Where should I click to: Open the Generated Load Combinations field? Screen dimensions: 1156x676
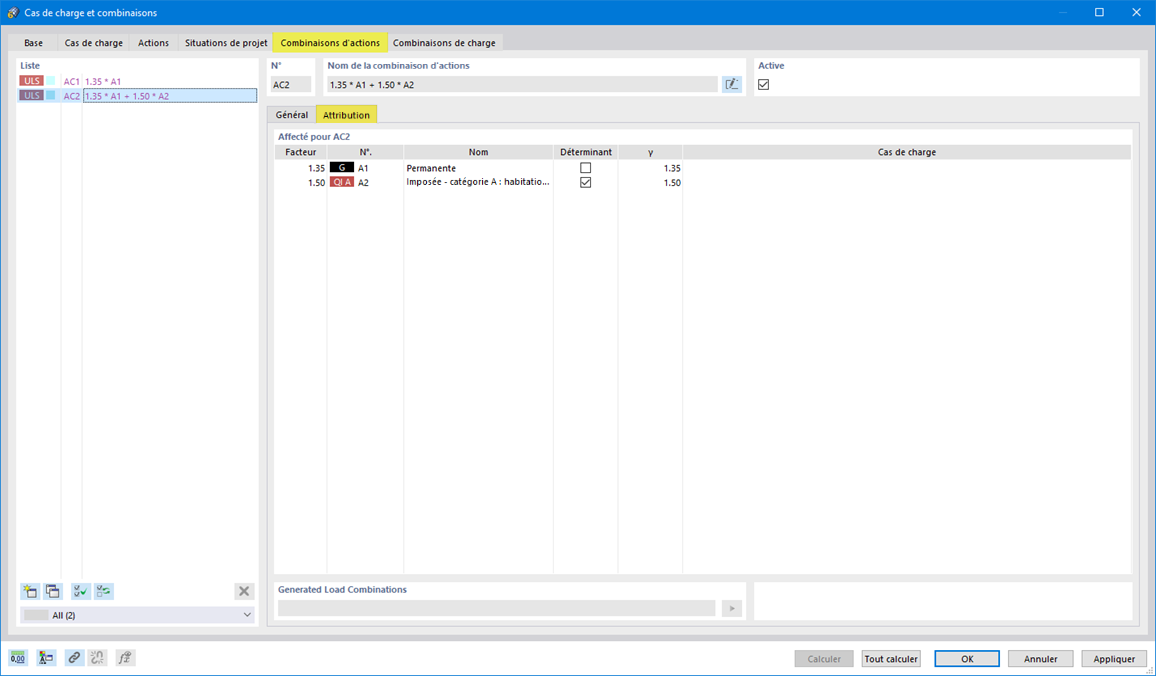[x=496, y=608]
